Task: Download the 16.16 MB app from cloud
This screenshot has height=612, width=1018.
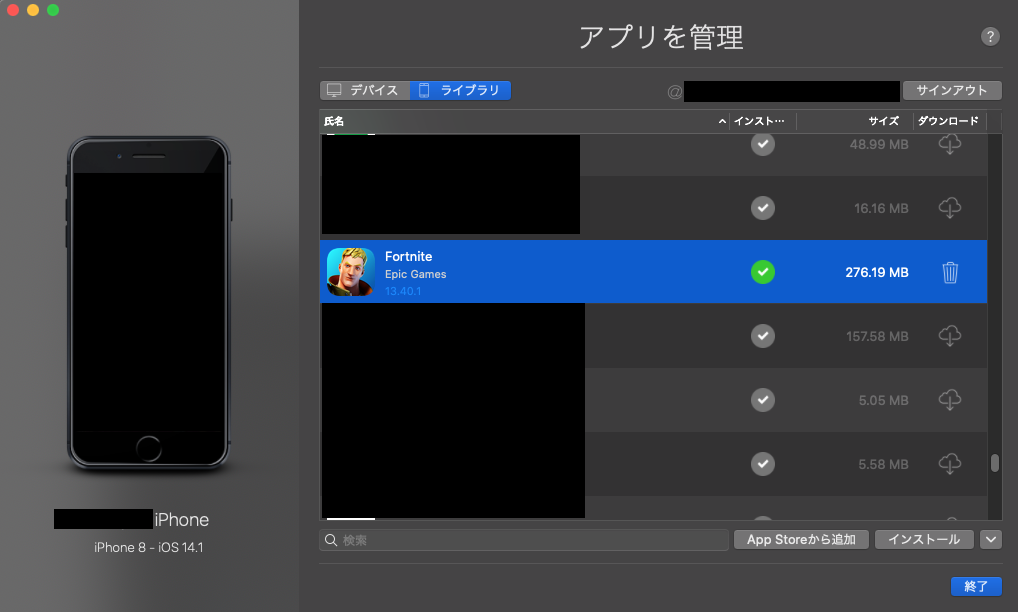Action: (x=950, y=208)
